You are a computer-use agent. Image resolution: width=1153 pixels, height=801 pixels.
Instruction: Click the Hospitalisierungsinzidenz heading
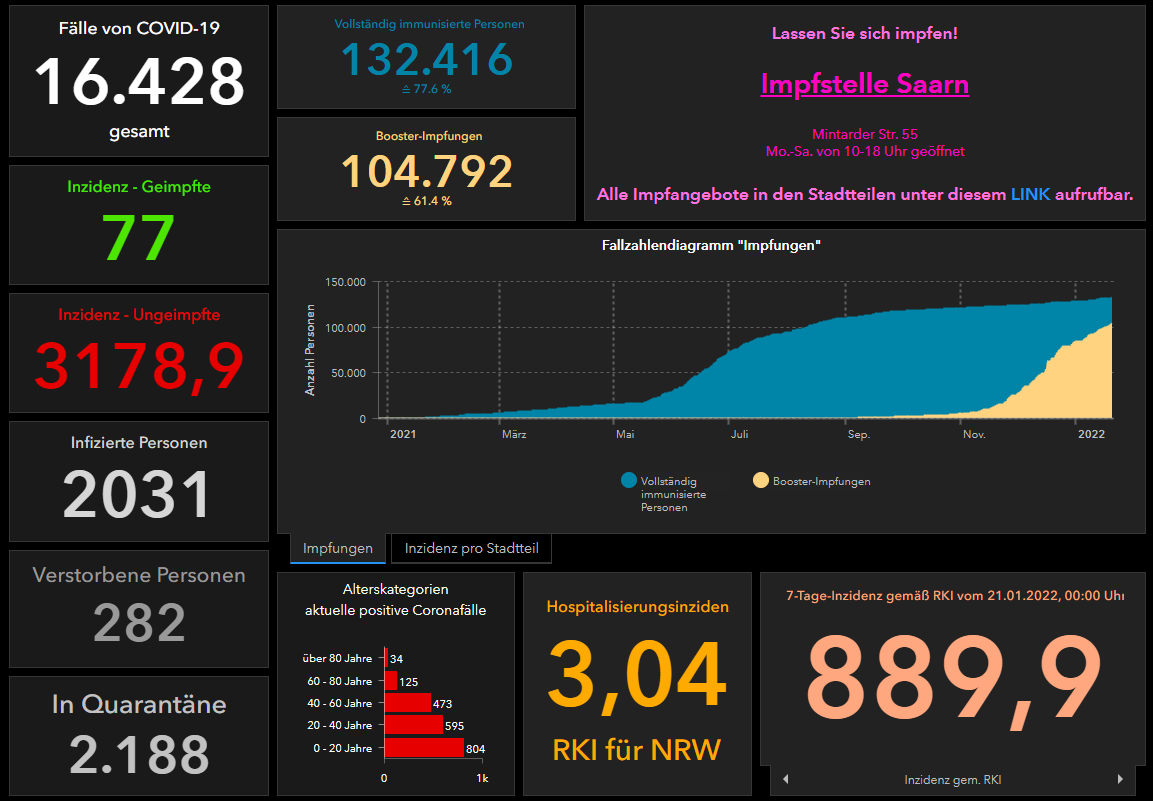[638, 607]
